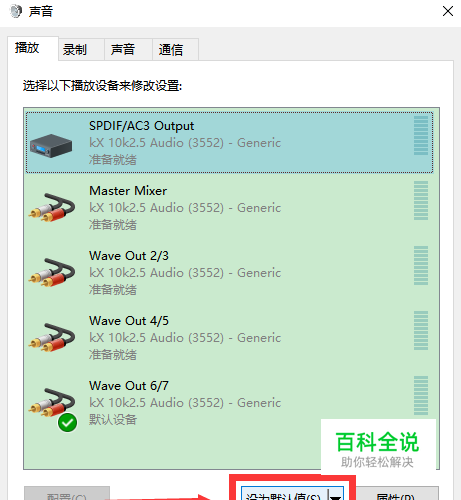Select the Wave Out 4/5 device name
This screenshot has height=500, width=461.
tap(129, 321)
